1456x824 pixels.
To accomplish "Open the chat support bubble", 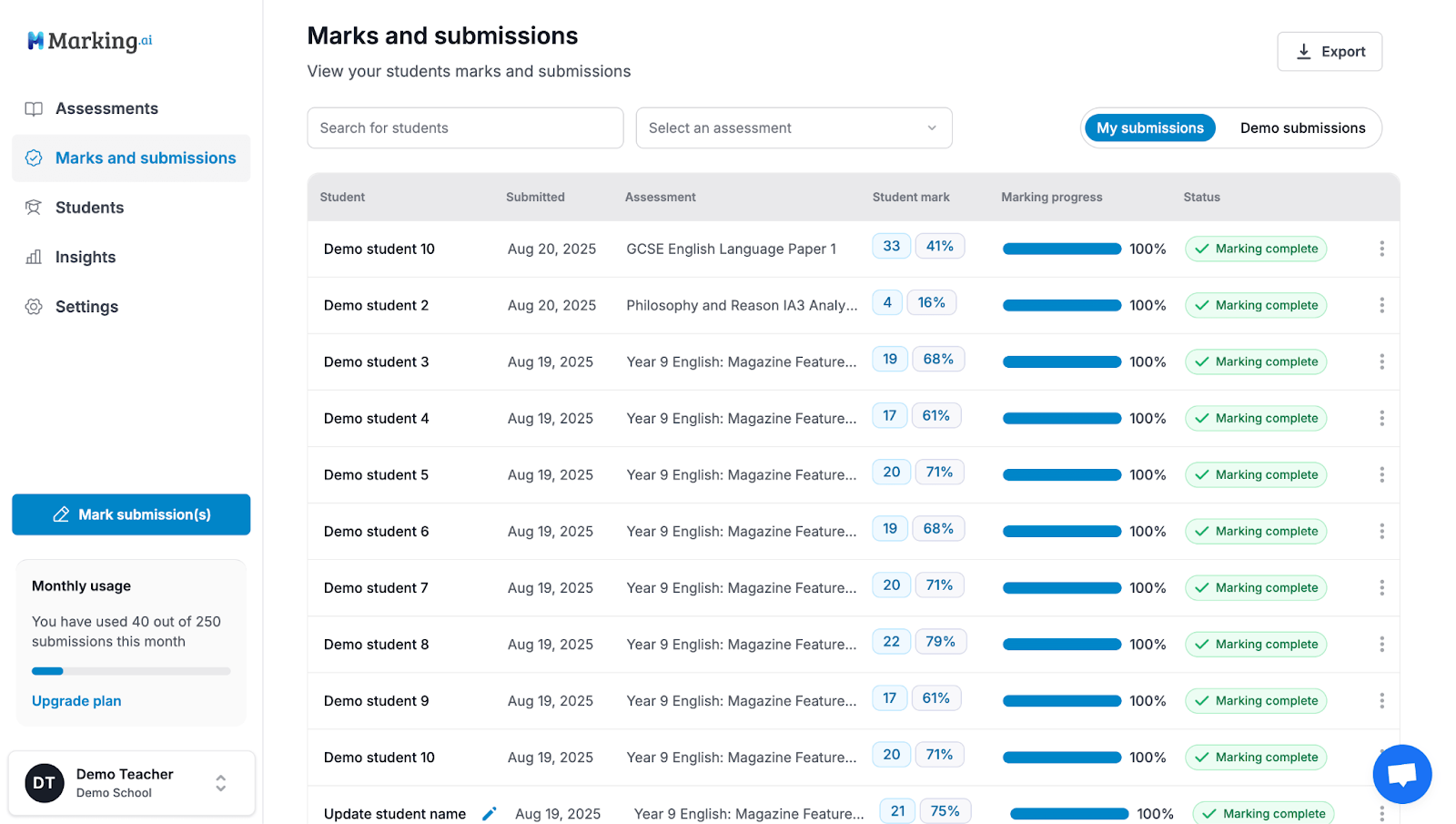I will pyautogui.click(x=1401, y=773).
